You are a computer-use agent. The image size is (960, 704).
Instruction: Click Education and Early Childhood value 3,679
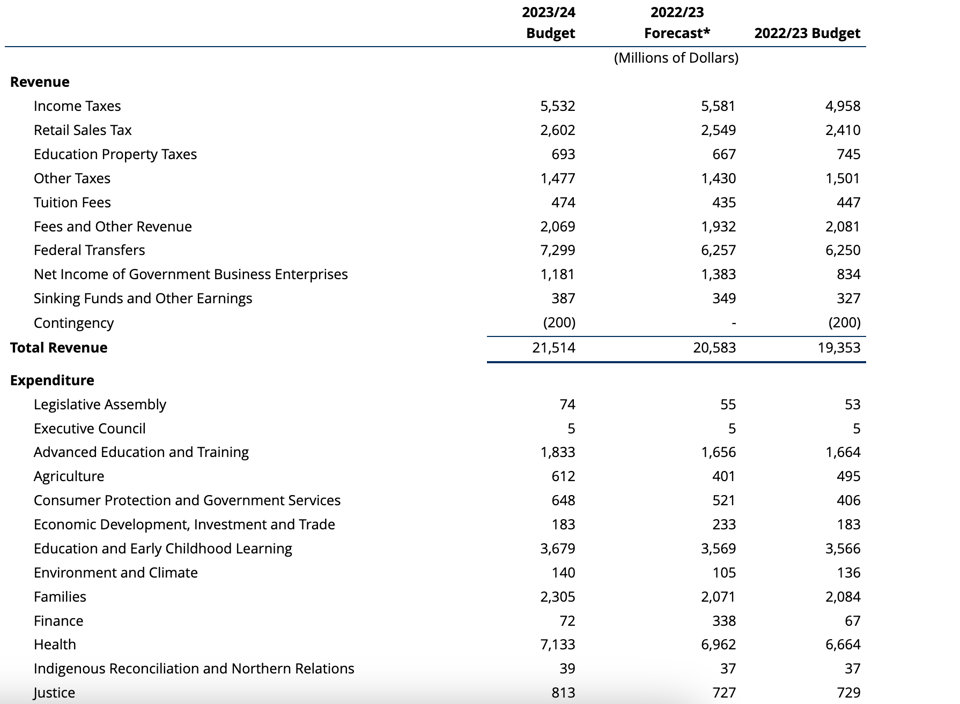[x=558, y=549]
